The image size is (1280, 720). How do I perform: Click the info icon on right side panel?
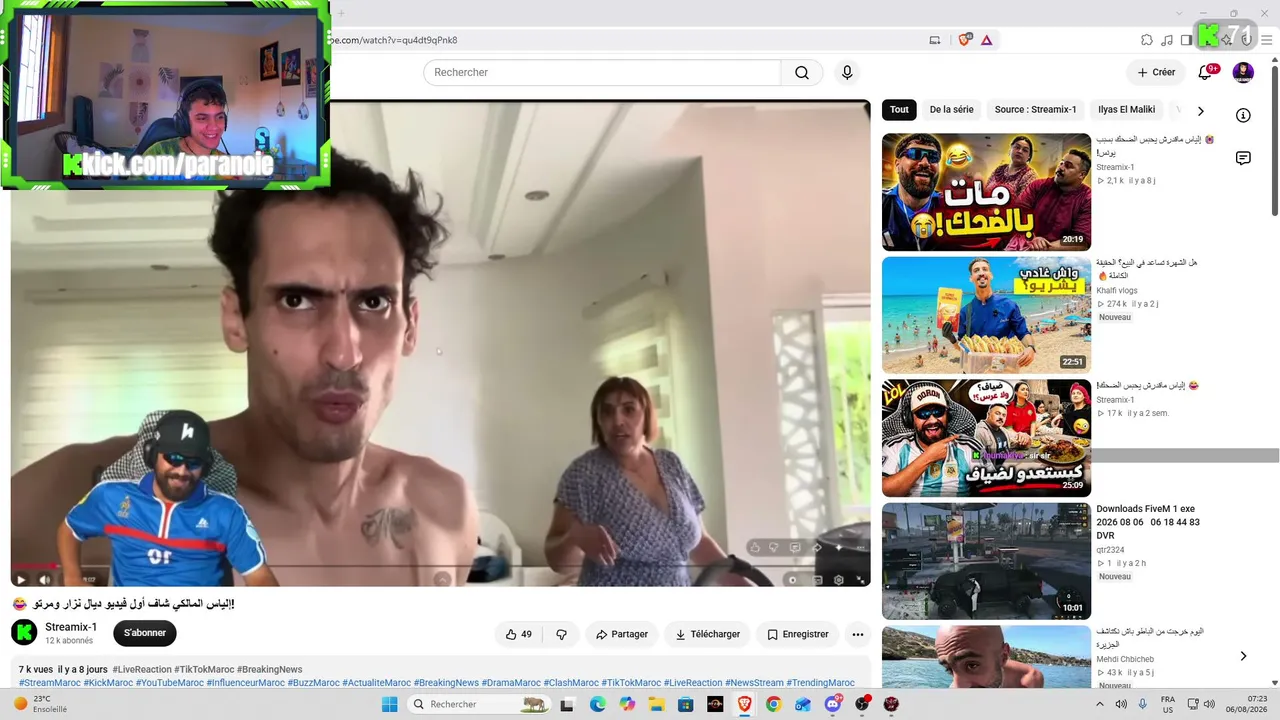(x=1243, y=115)
